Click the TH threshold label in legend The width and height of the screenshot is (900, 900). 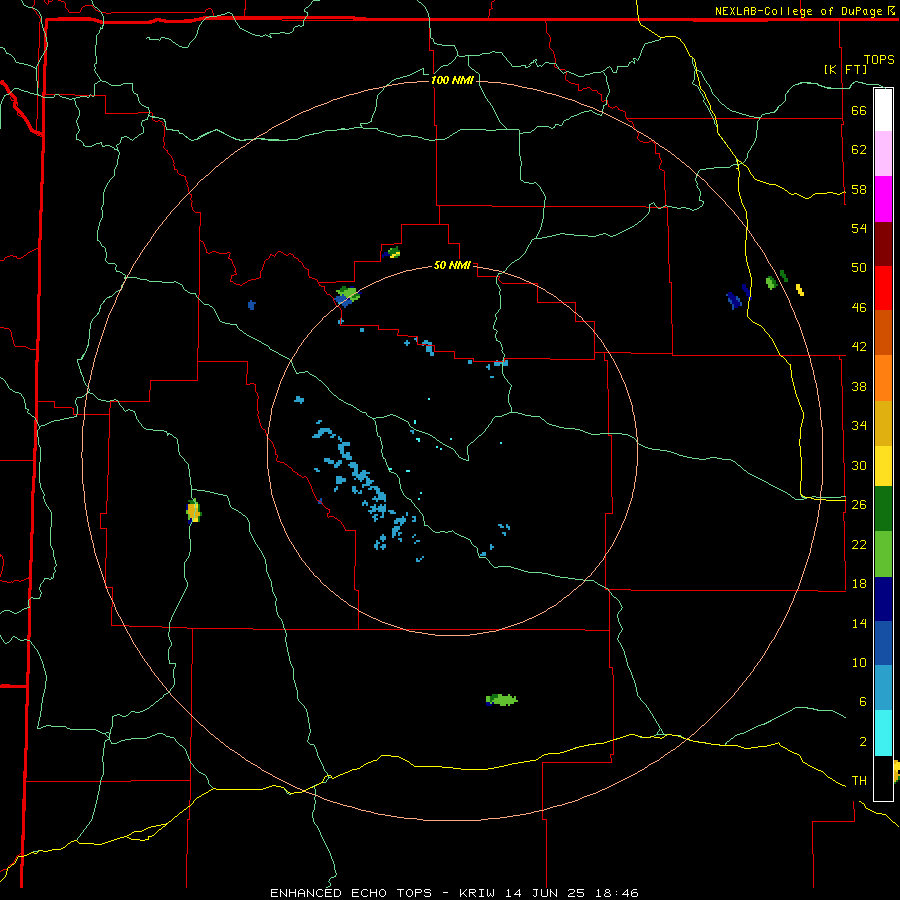pyautogui.click(x=859, y=781)
